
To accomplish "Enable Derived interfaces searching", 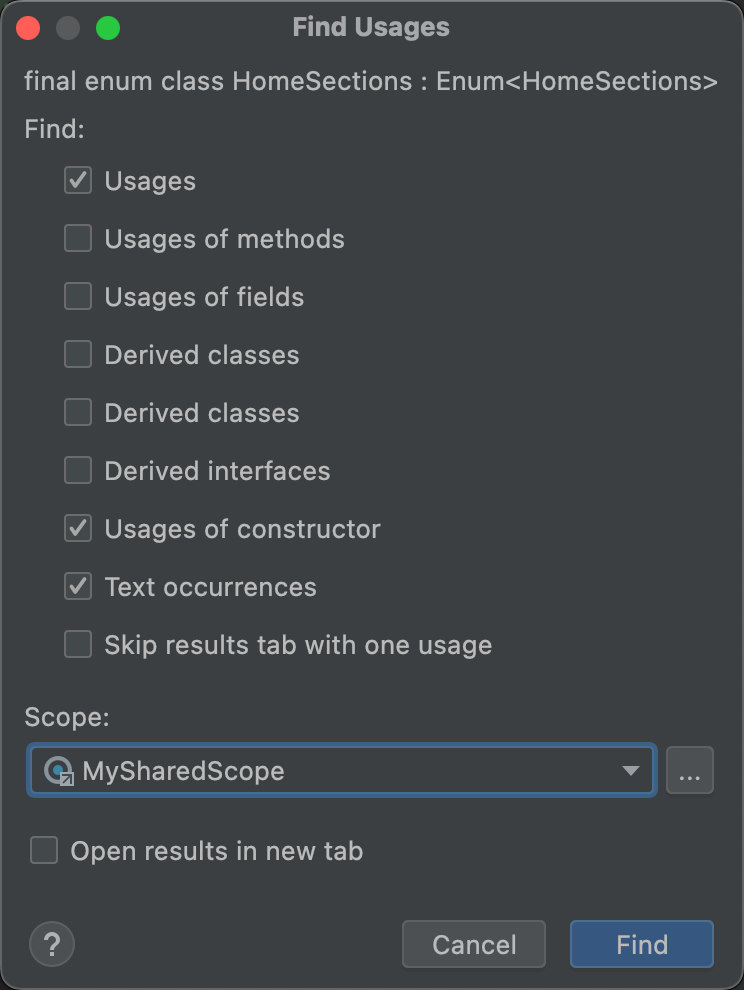I will (77, 470).
